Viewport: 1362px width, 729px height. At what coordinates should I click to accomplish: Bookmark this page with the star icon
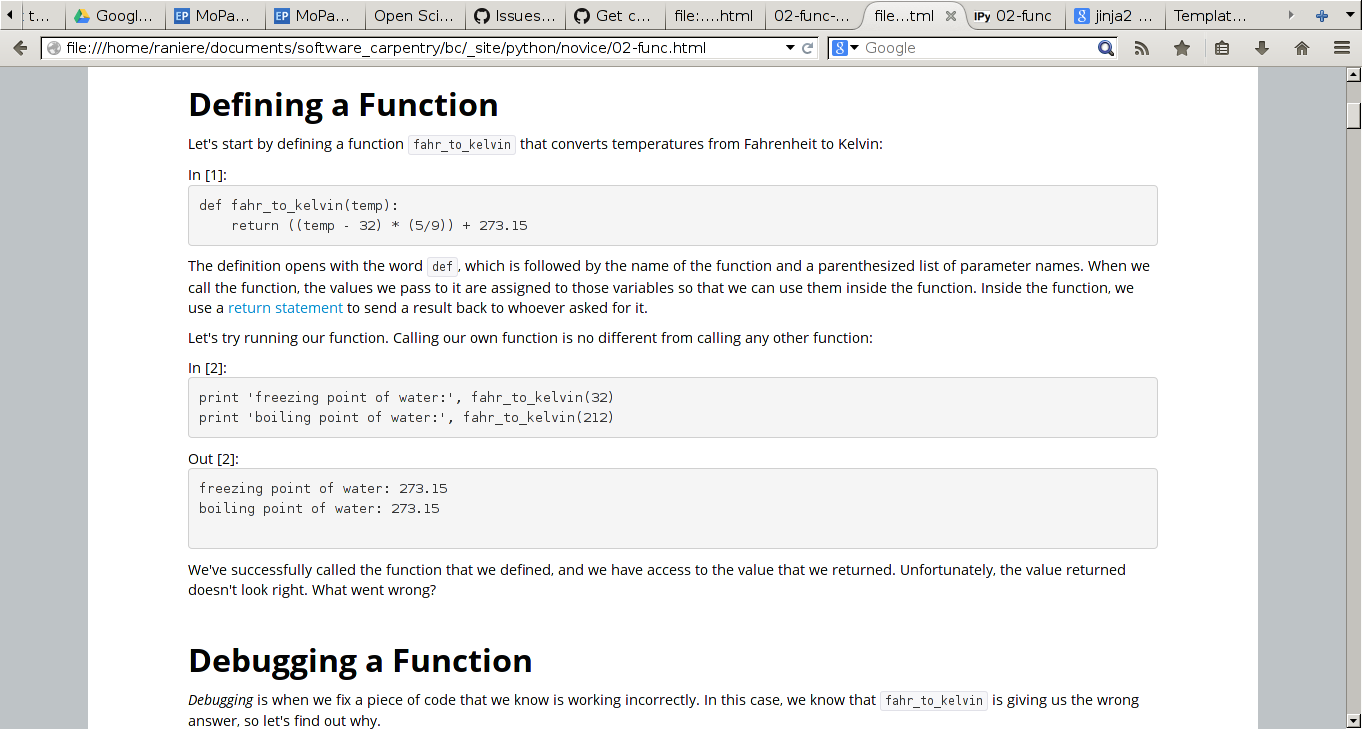point(1182,48)
